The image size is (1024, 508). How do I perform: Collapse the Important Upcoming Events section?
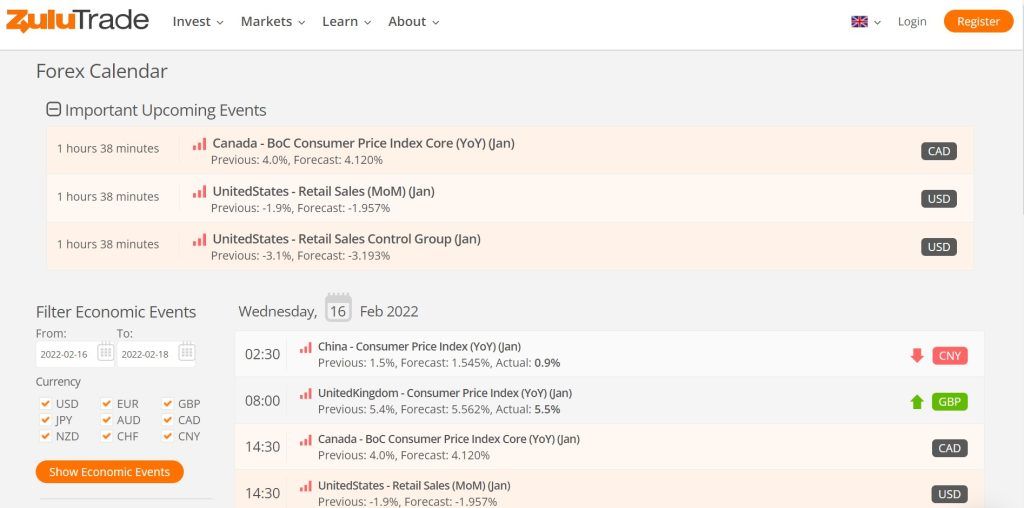[x=54, y=109]
